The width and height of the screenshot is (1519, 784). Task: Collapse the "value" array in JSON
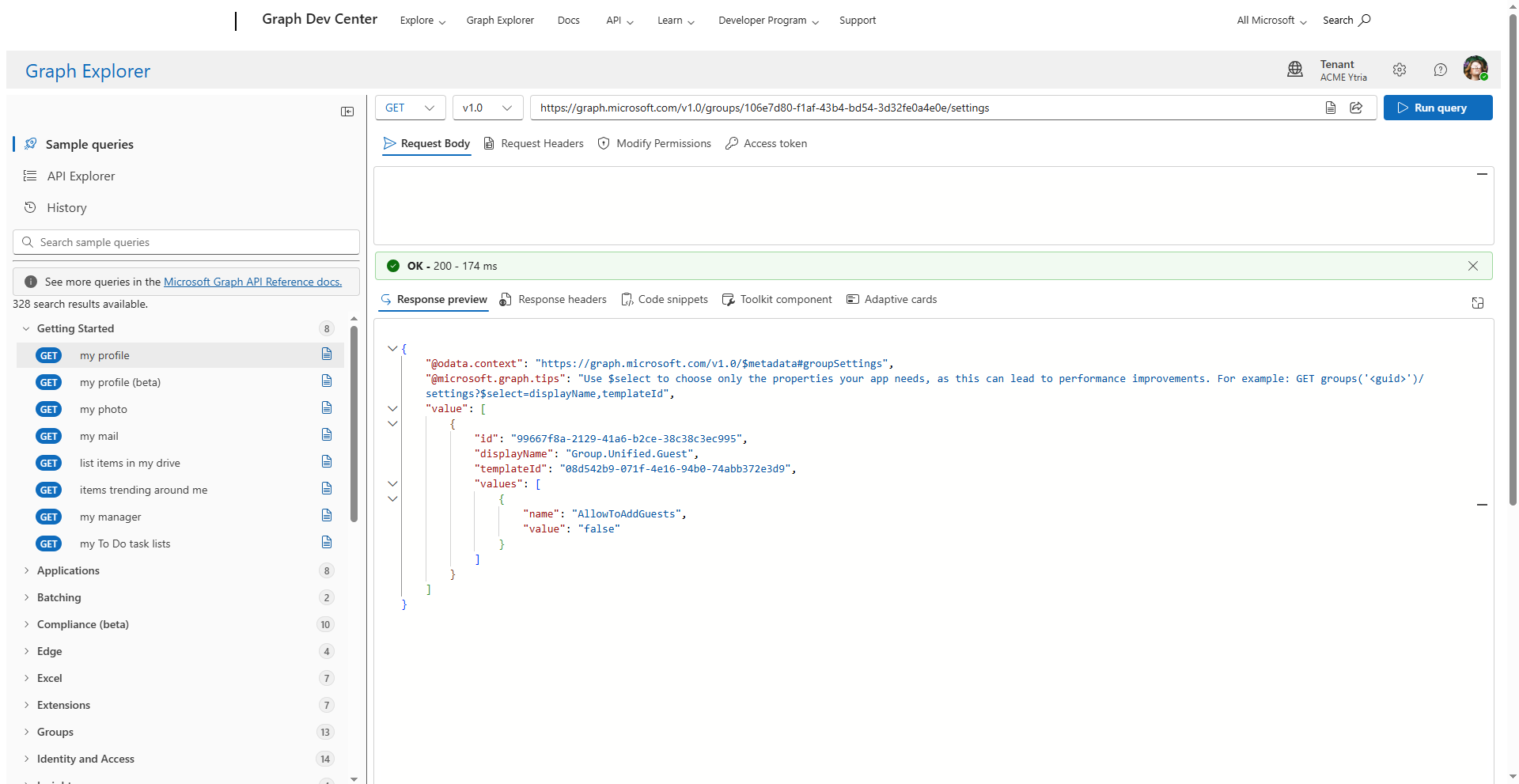click(392, 408)
